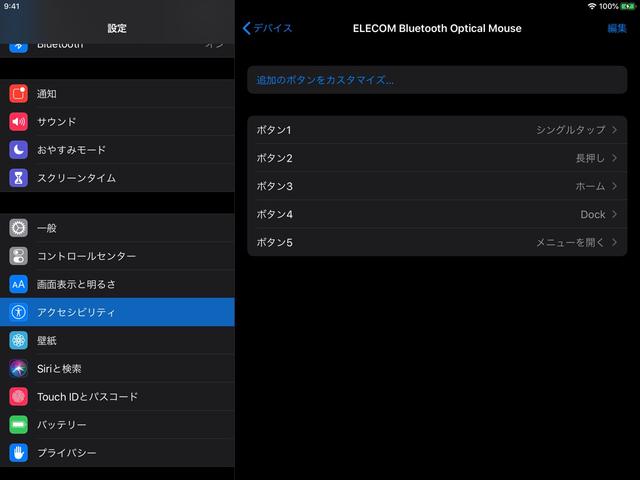Select スクリーンタイム in sidebar
This screenshot has width=640, height=480.
[117, 178]
